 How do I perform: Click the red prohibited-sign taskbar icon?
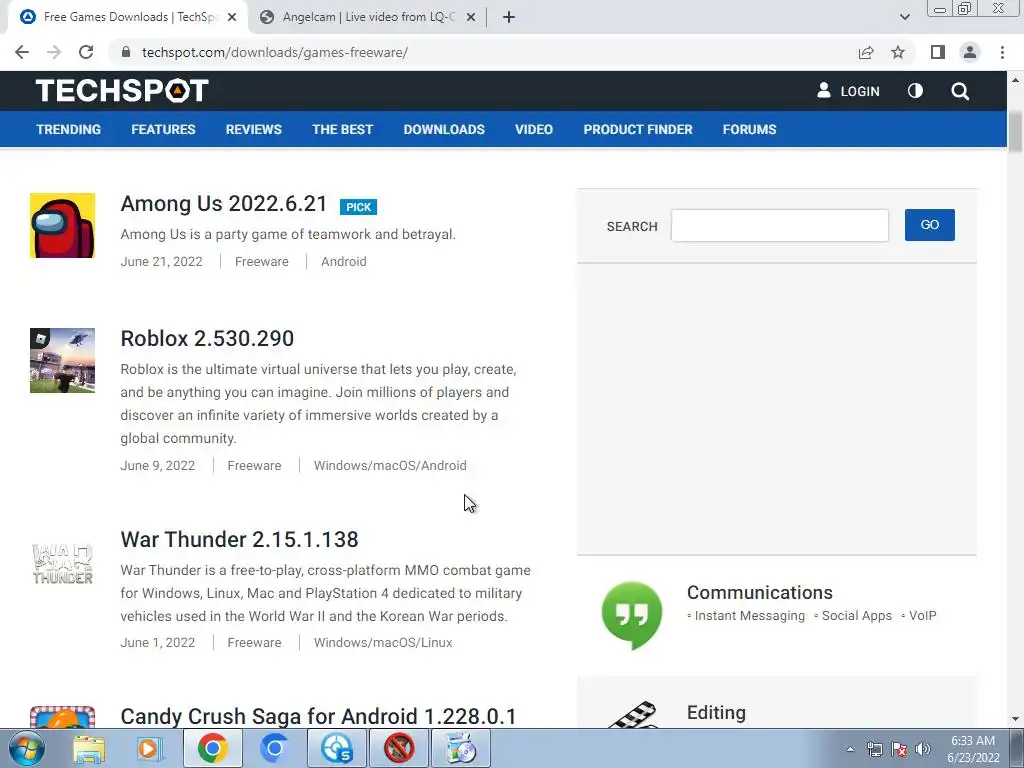399,748
